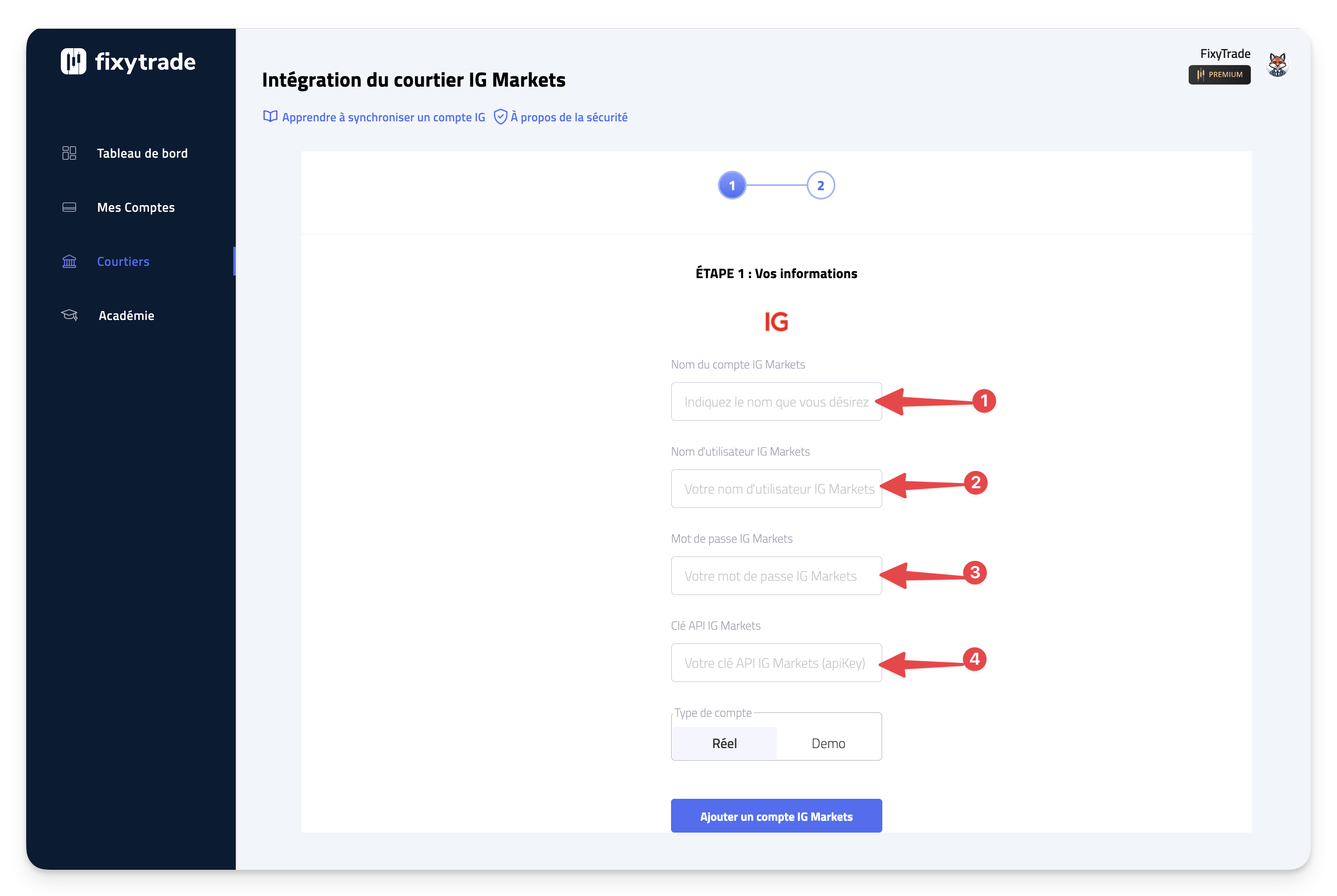Select the Réel account type
This screenshot has height=896, width=1337.
724,743
